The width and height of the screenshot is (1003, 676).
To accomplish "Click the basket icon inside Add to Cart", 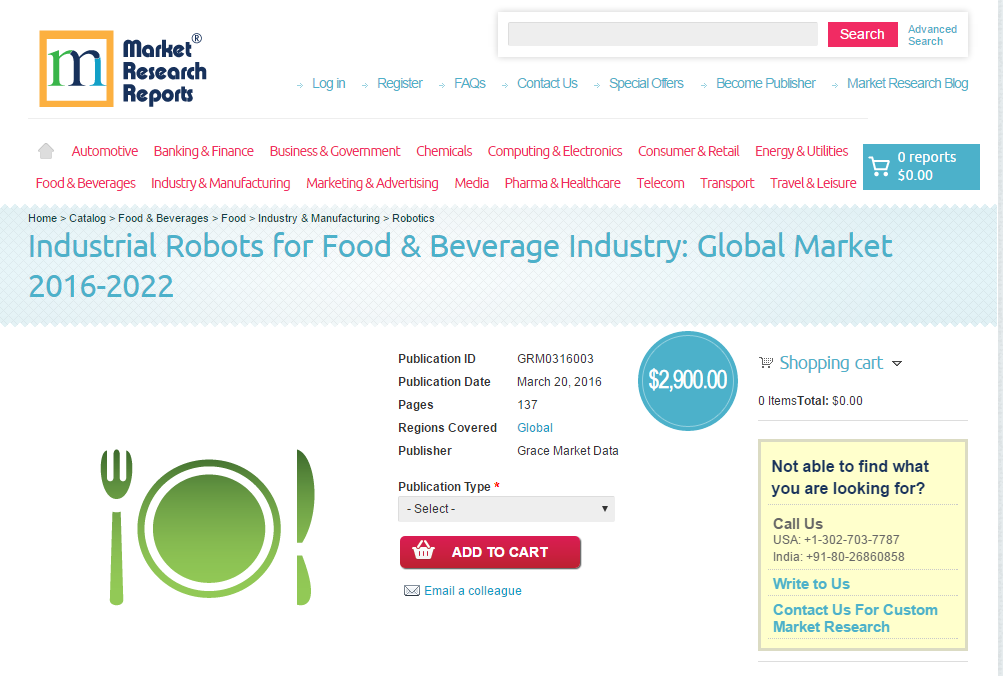I will [422, 551].
